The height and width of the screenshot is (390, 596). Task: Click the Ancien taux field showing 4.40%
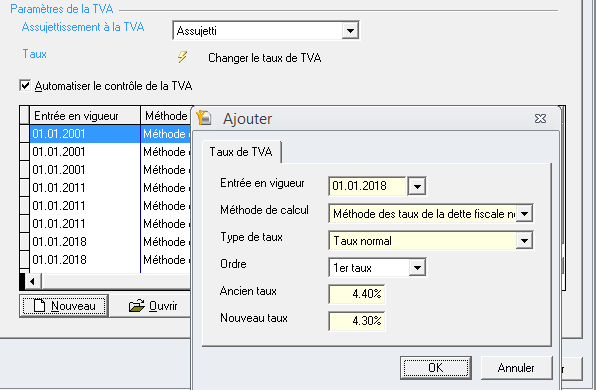(357, 294)
